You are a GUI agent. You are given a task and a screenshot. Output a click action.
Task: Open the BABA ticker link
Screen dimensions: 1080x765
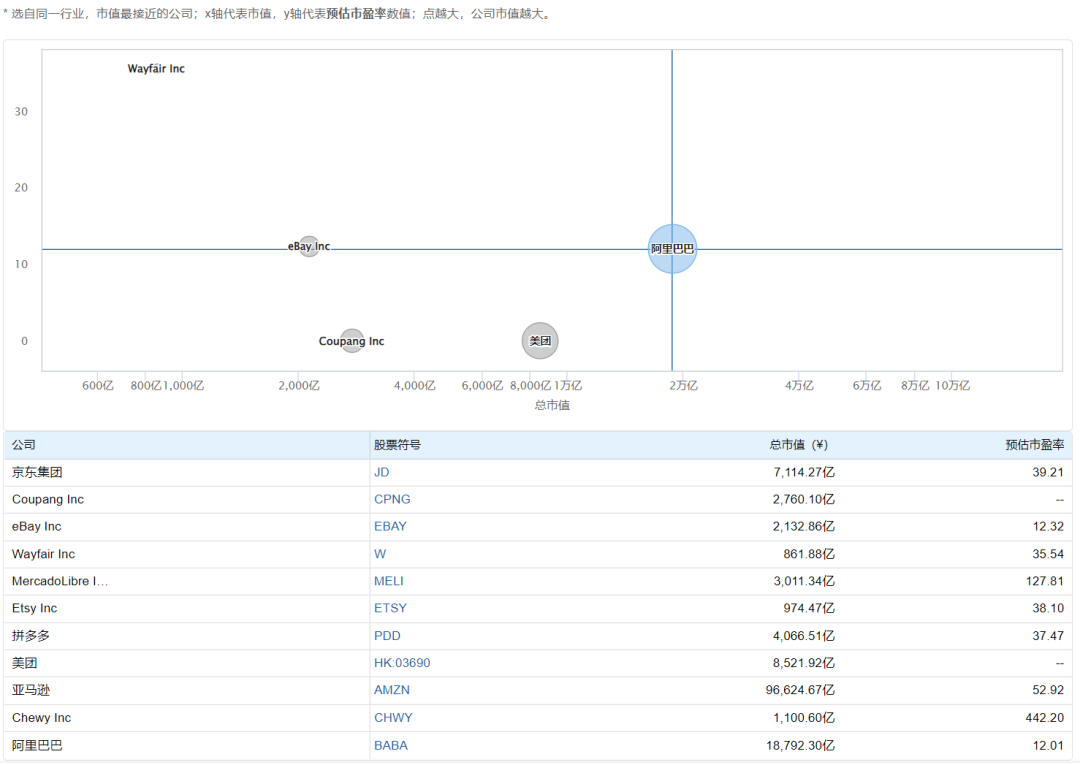point(391,745)
